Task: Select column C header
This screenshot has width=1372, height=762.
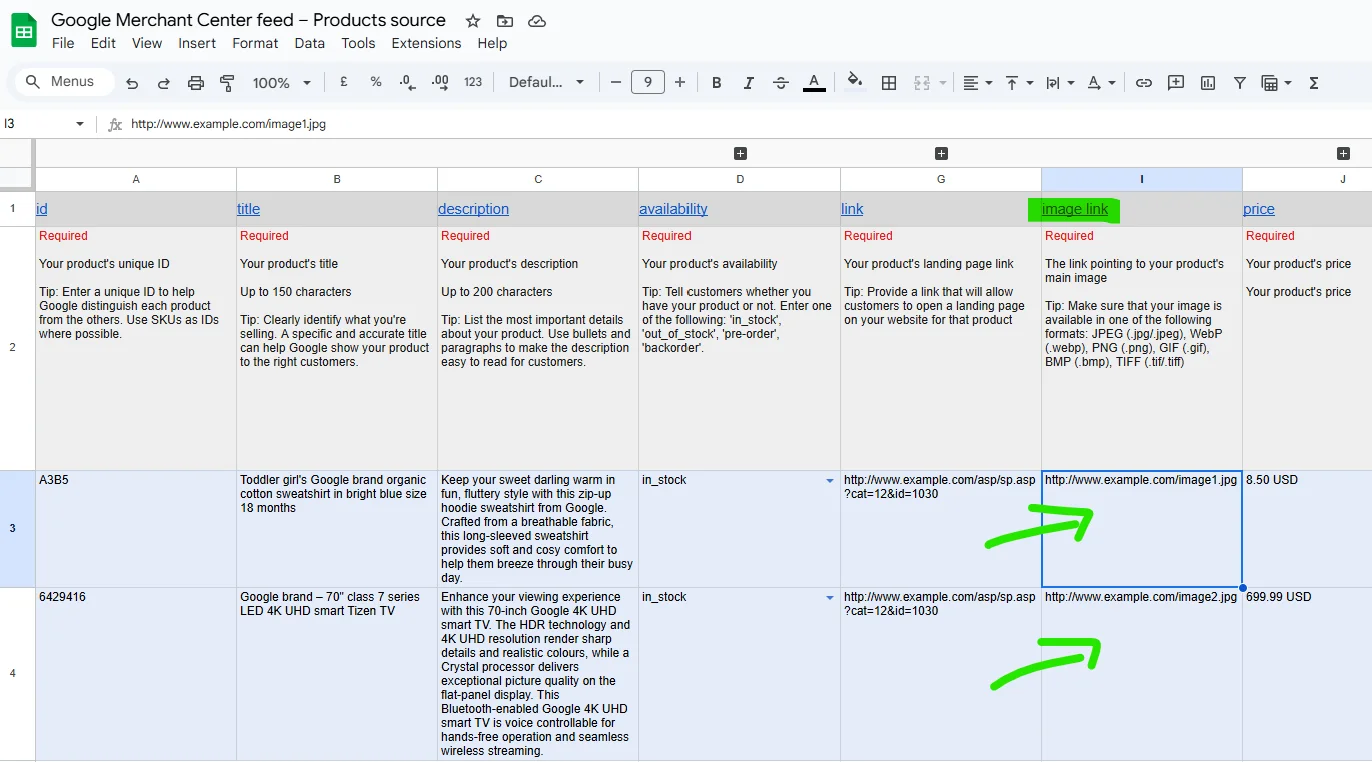Action: (538, 179)
